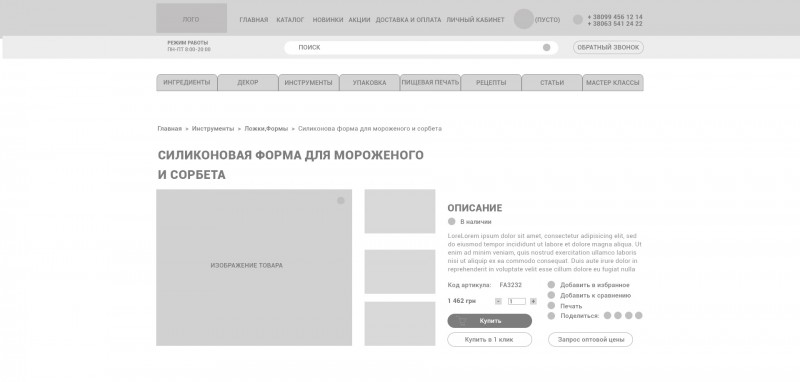Screen dimensions: 800x382
Task: Click the article code FA3232
Action: [x=510, y=285]
